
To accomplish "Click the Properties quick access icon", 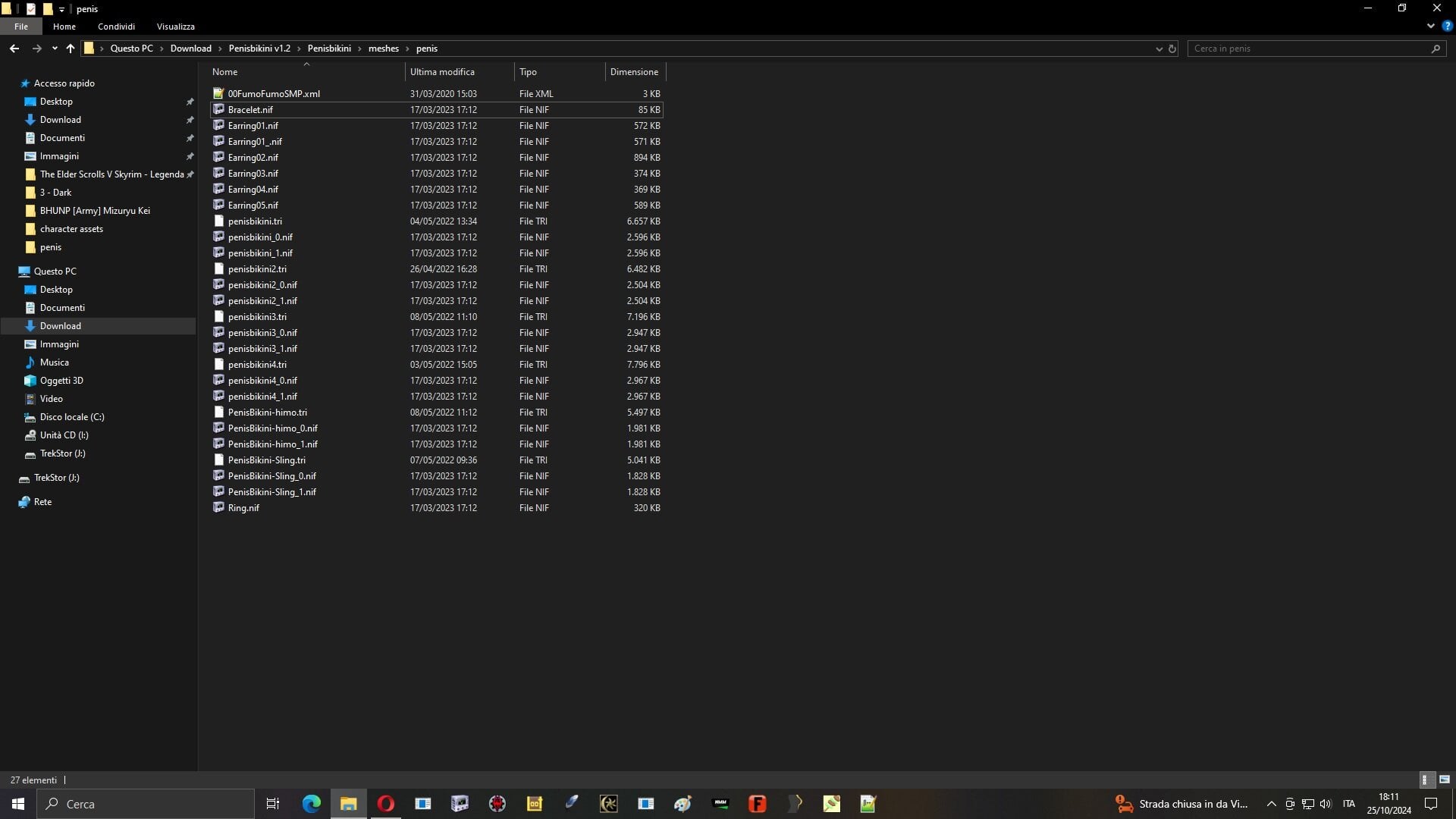I will click(x=31, y=9).
